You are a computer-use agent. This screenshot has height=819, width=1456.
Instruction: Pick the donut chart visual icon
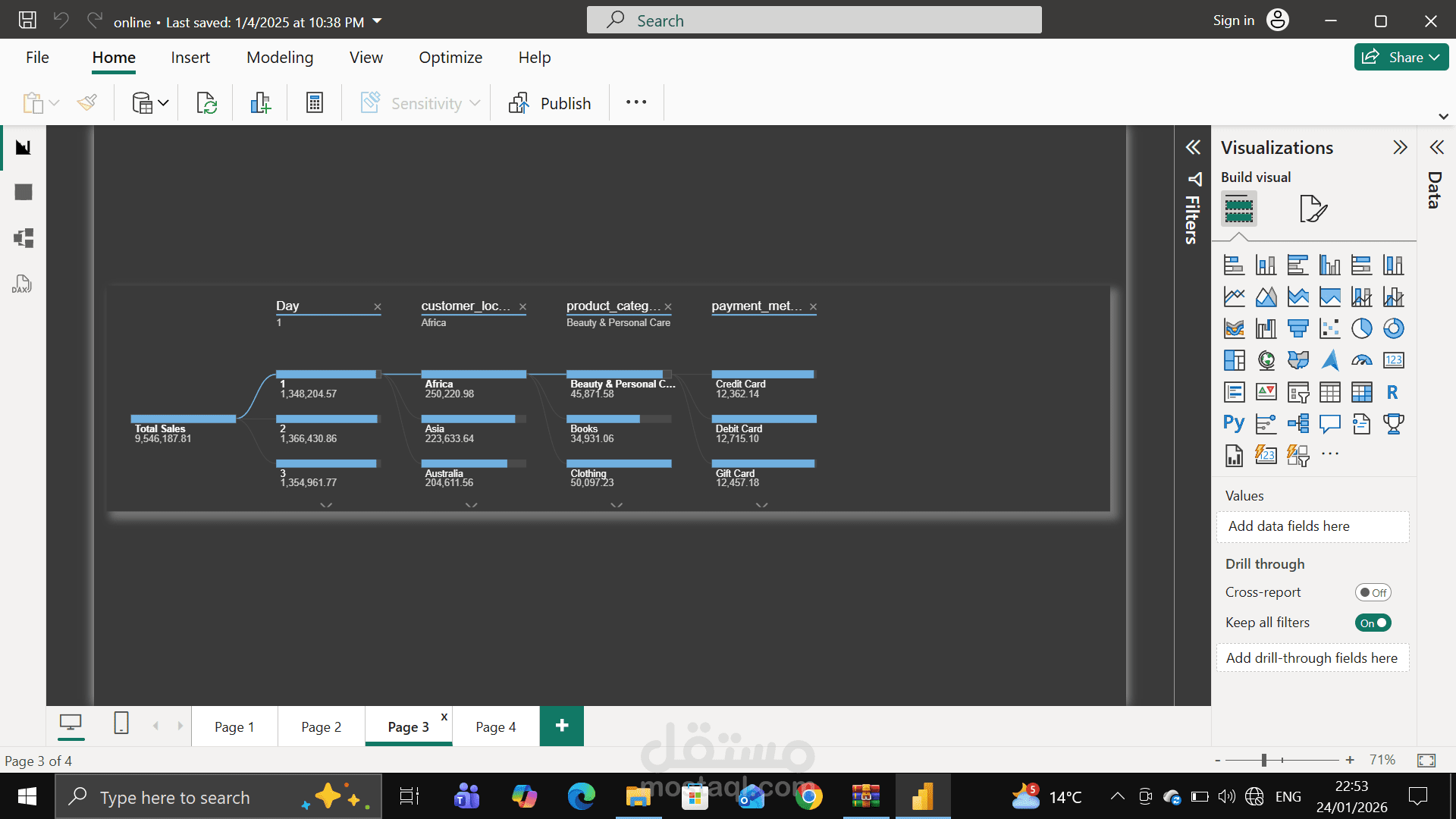pos(1393,328)
